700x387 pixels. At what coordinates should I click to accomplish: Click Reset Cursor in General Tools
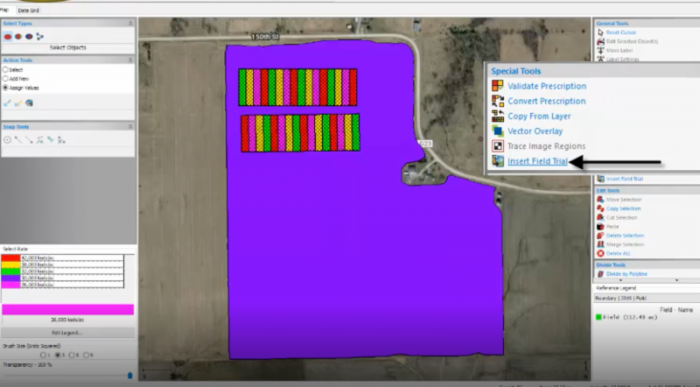[621, 33]
